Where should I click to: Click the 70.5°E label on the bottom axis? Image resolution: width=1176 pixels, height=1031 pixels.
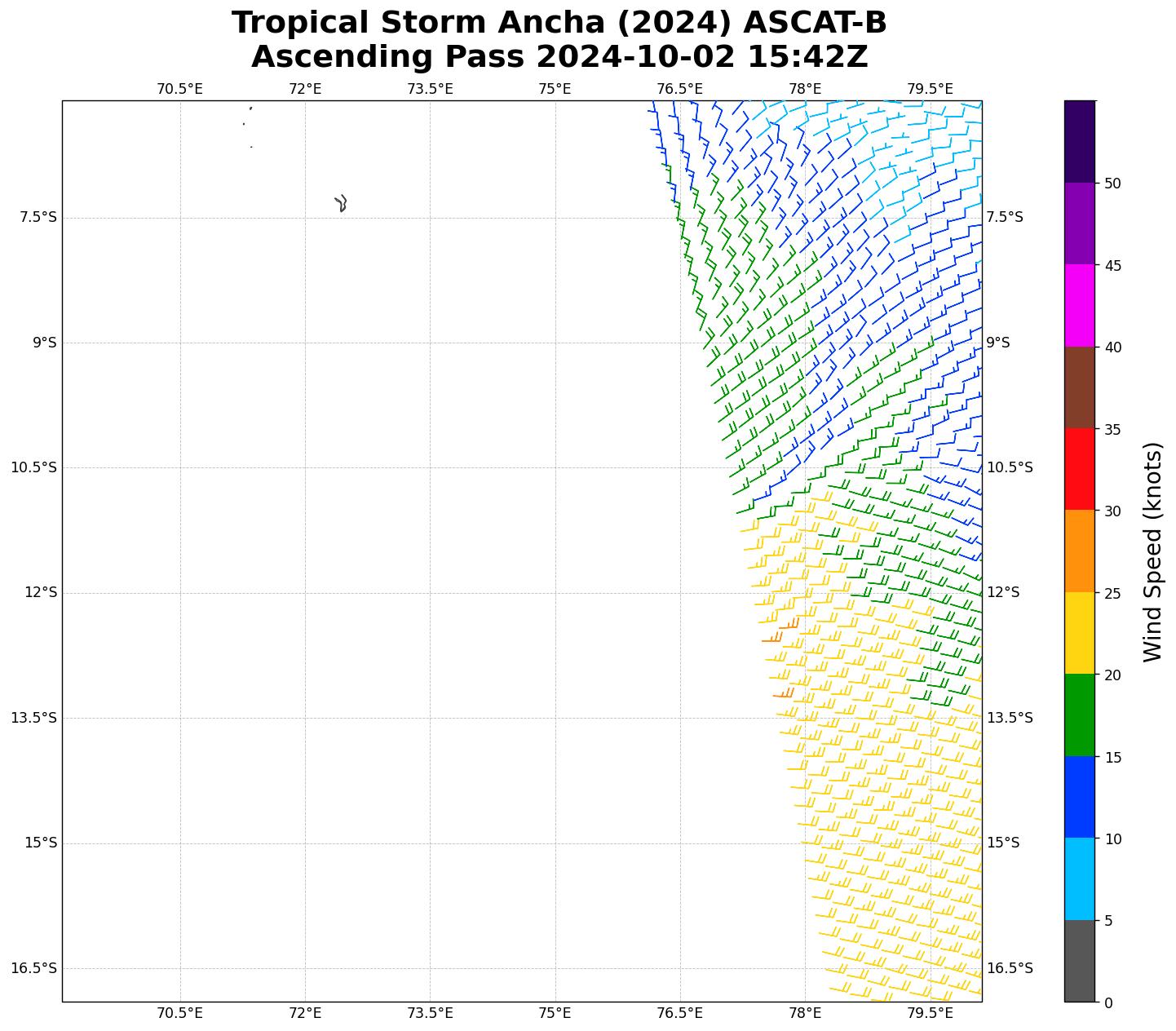179,1013
